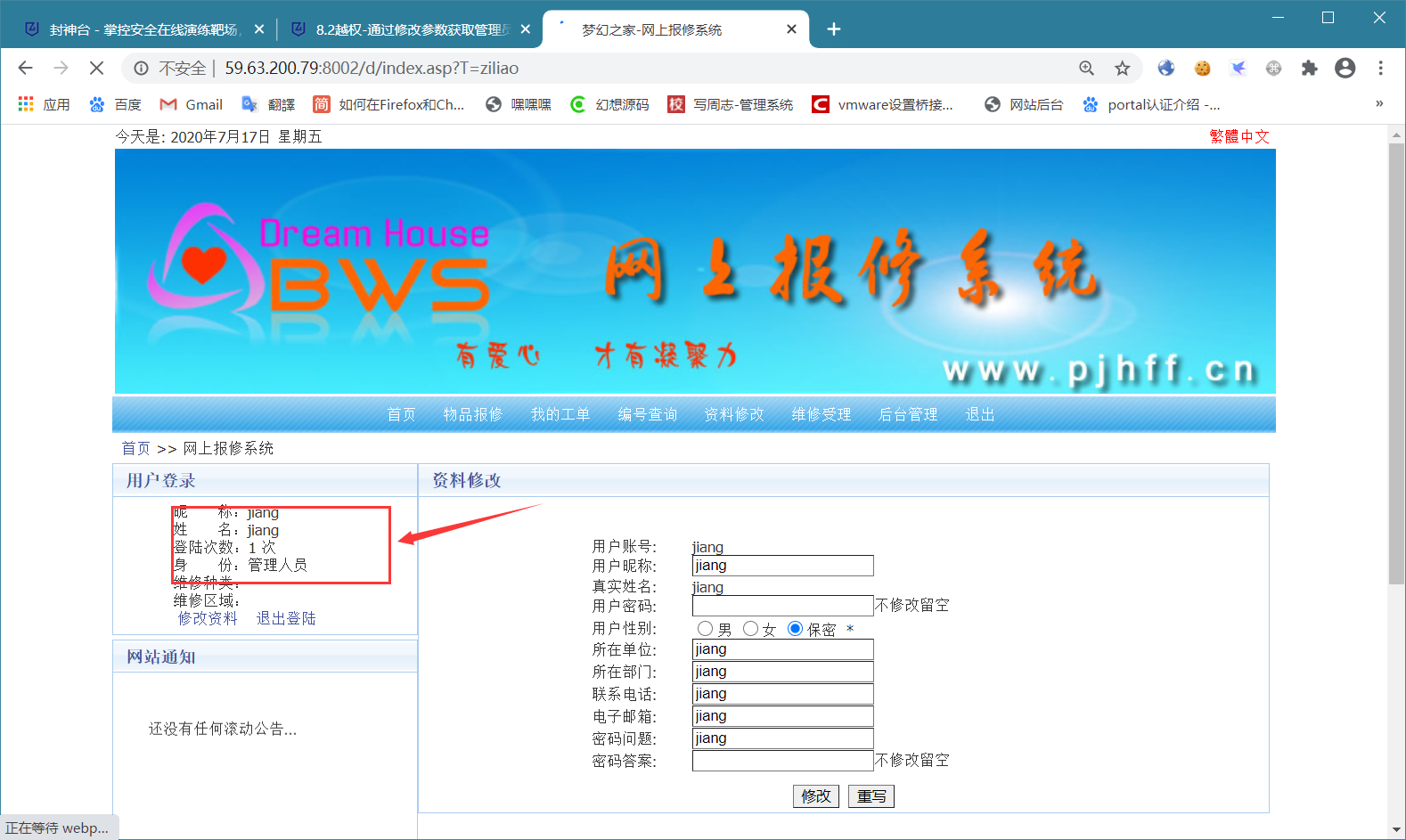Viewport: 1406px width, 840px height.
Task: Open Chrome's three-dot menu
Action: point(1380,68)
